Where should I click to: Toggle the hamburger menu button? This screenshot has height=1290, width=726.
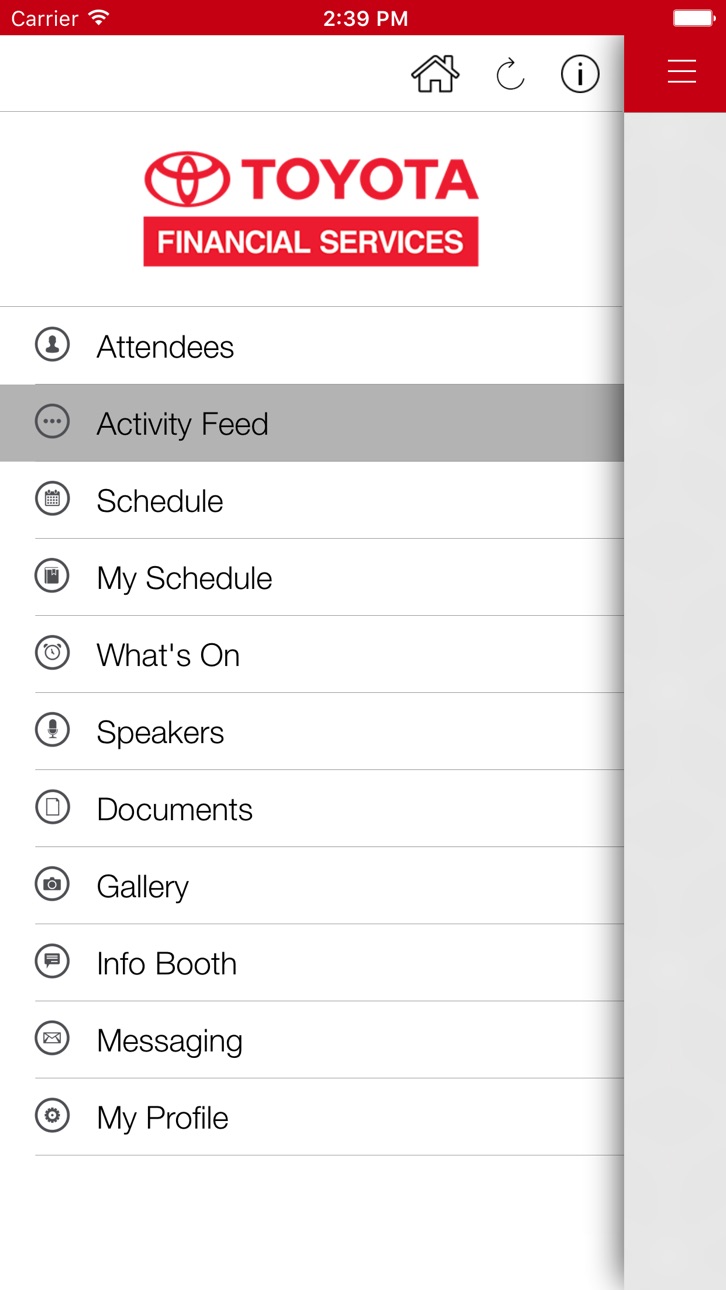tap(682, 72)
